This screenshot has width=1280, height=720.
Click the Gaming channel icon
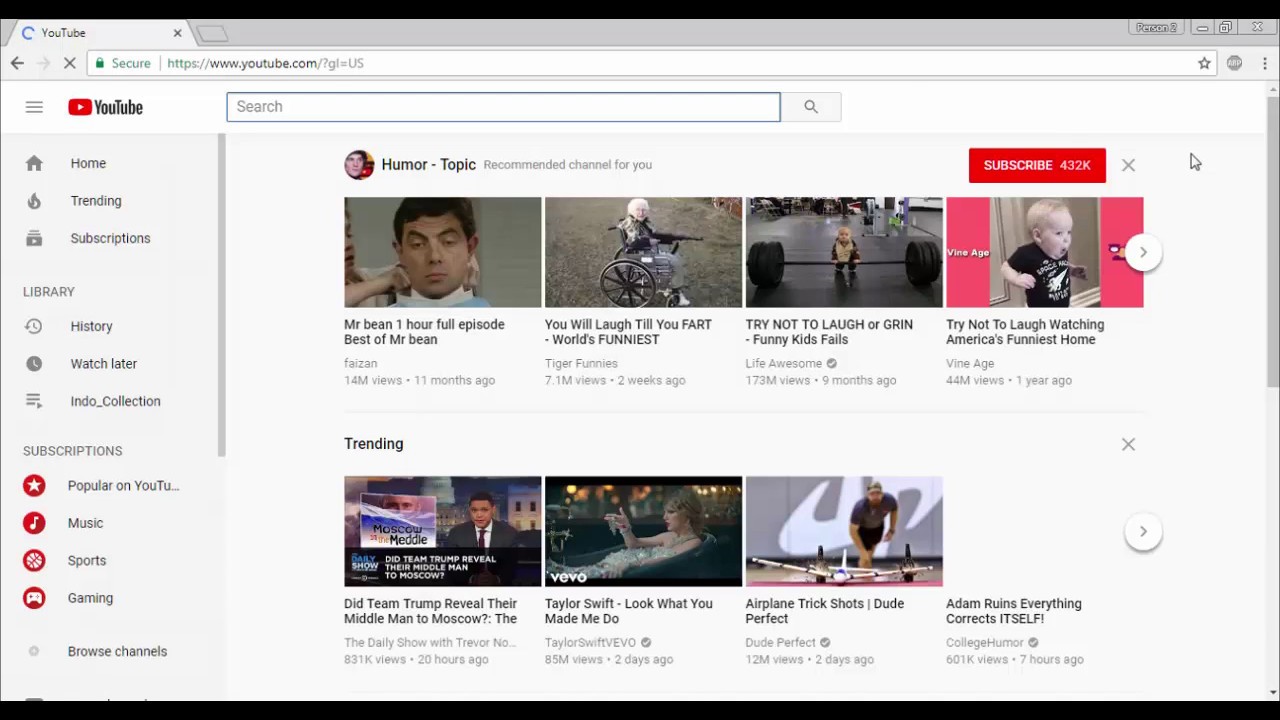tap(34, 598)
